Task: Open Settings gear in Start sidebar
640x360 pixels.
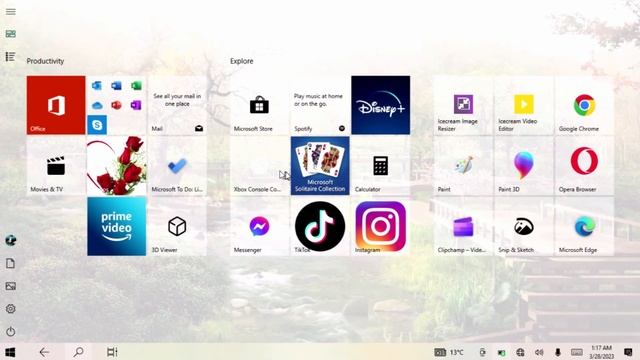Action: [11, 309]
